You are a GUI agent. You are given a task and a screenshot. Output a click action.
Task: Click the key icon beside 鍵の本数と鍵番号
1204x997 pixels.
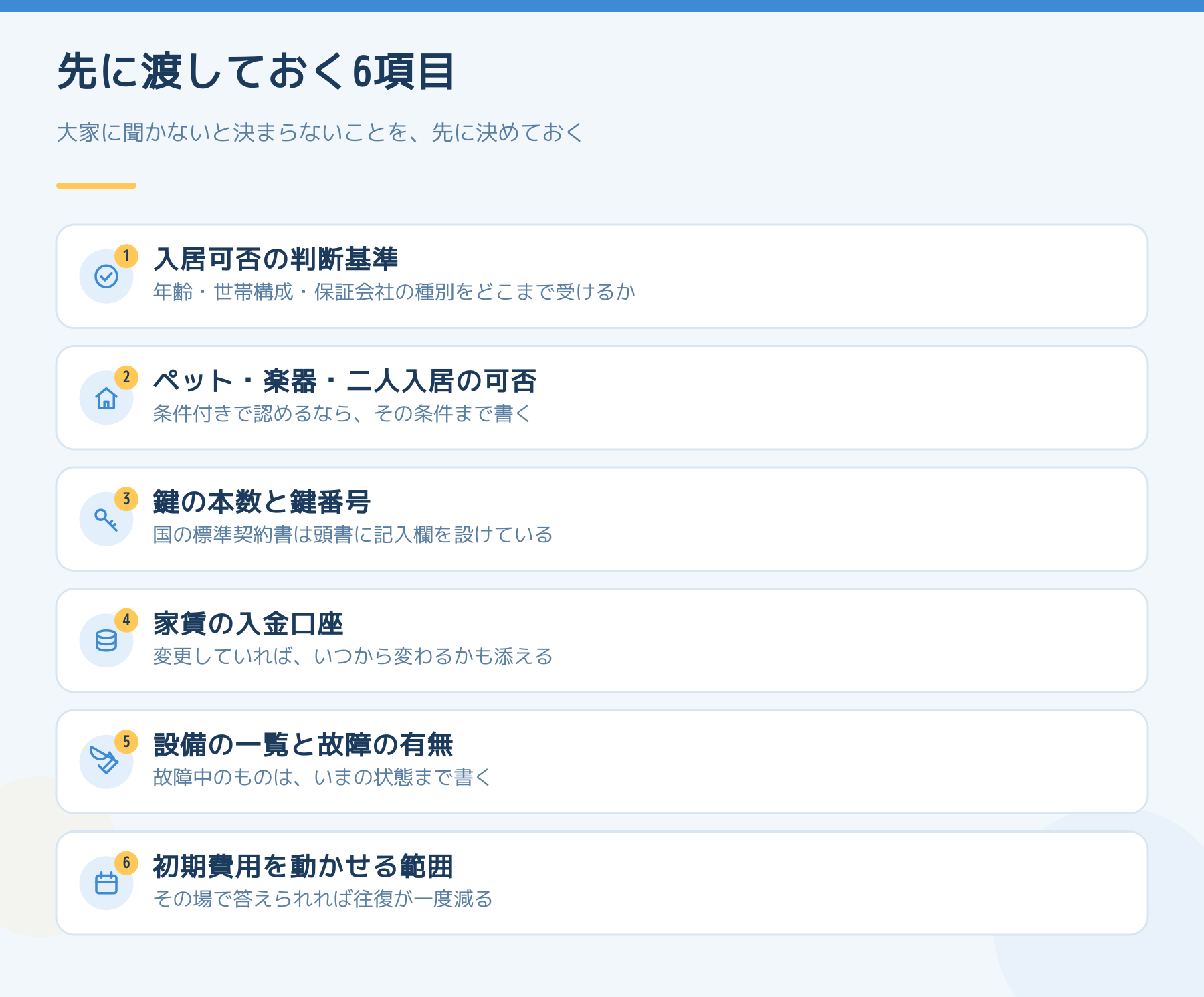(x=106, y=519)
